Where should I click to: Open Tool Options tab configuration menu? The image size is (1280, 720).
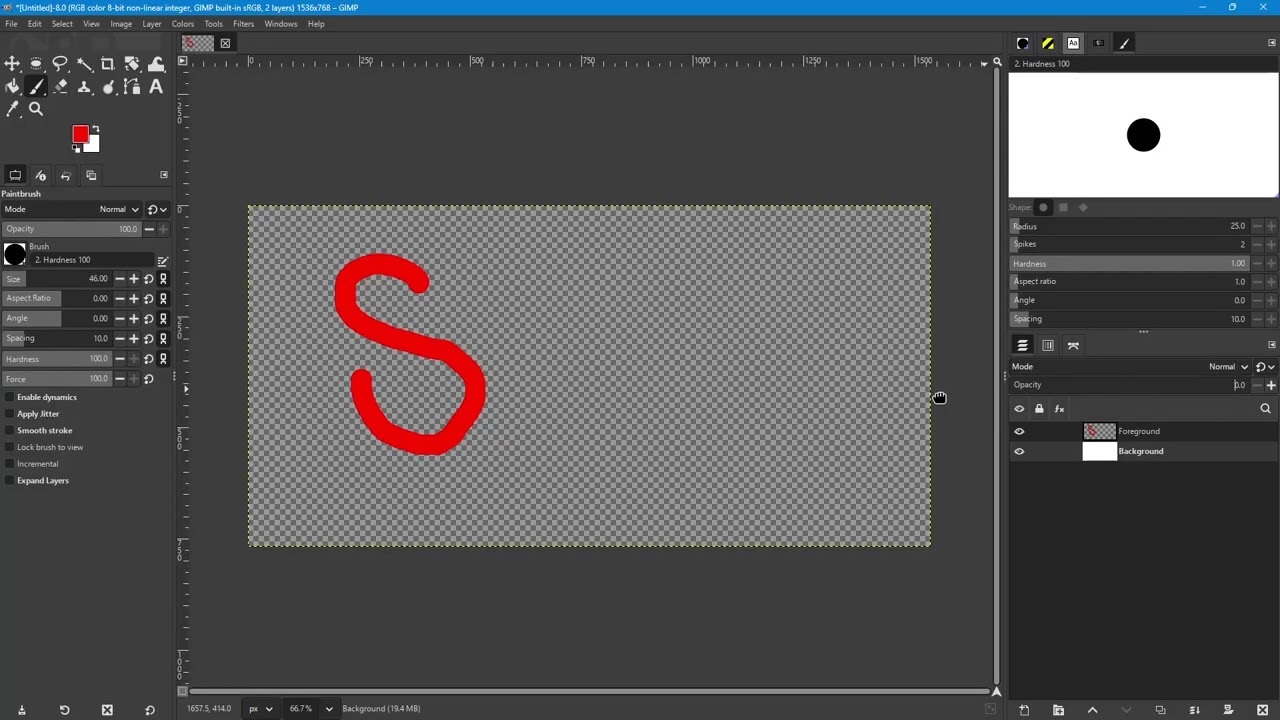pos(164,175)
